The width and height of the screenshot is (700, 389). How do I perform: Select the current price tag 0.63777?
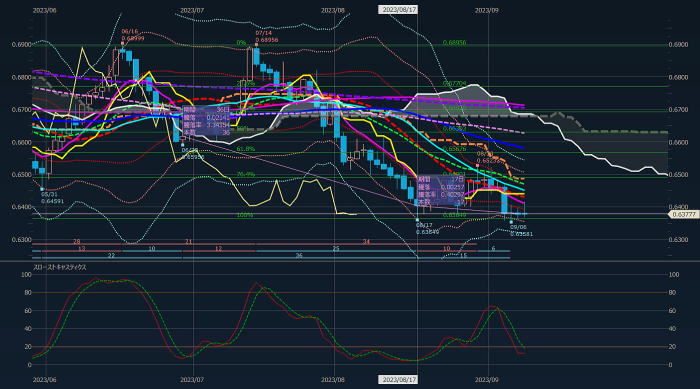pyautogui.click(x=683, y=214)
